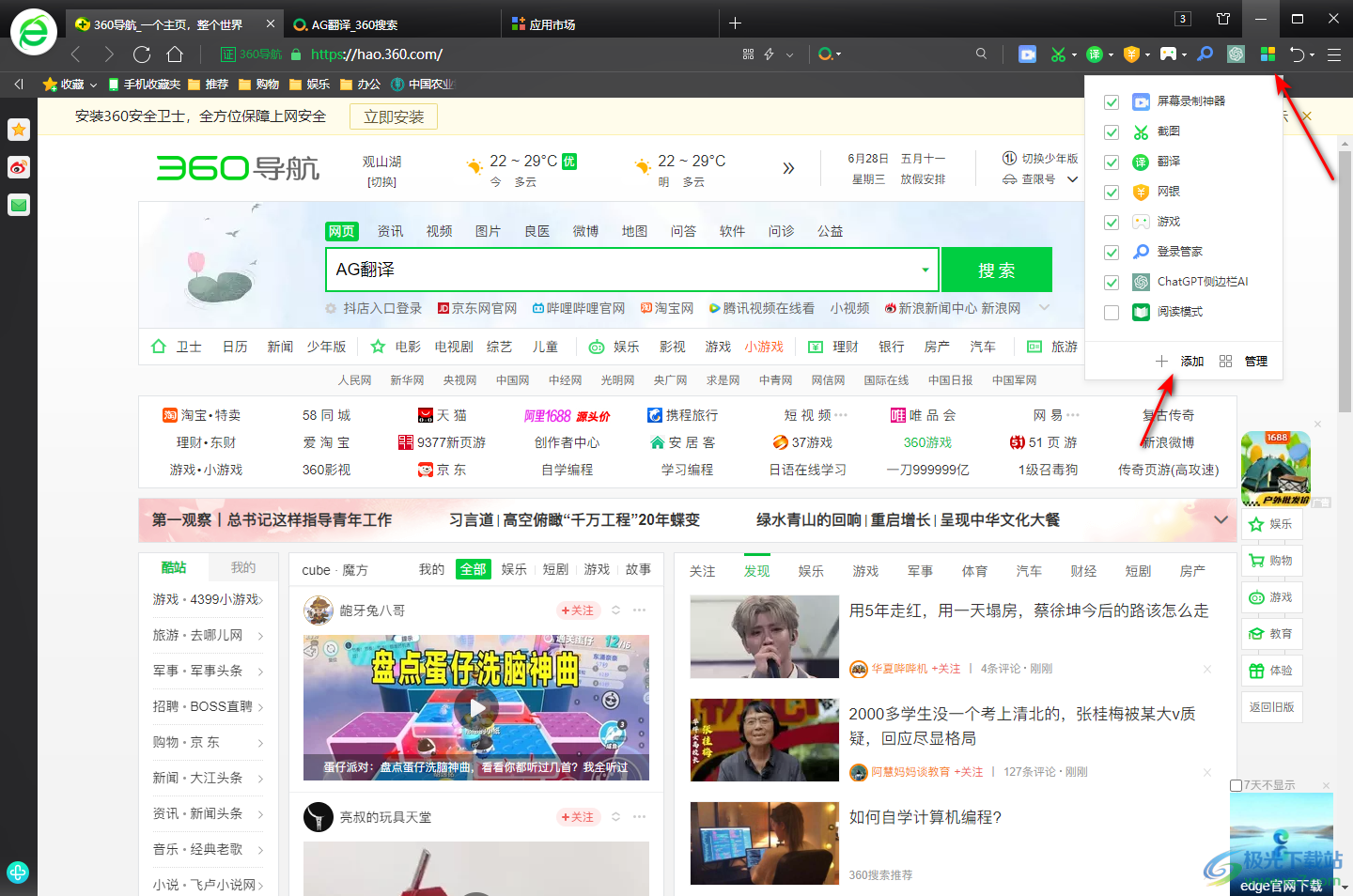Check the 阅读模式 checkbox
This screenshot has width=1353, height=896.
pyautogui.click(x=1112, y=312)
